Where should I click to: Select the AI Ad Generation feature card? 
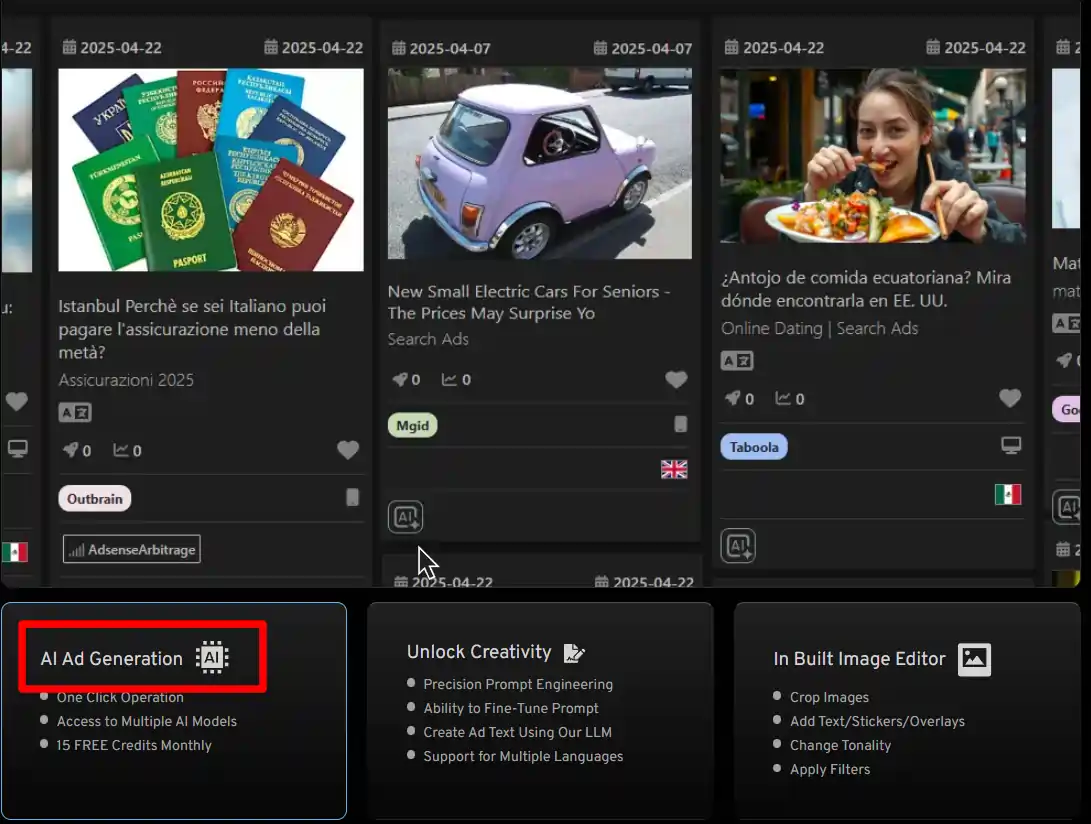174,711
